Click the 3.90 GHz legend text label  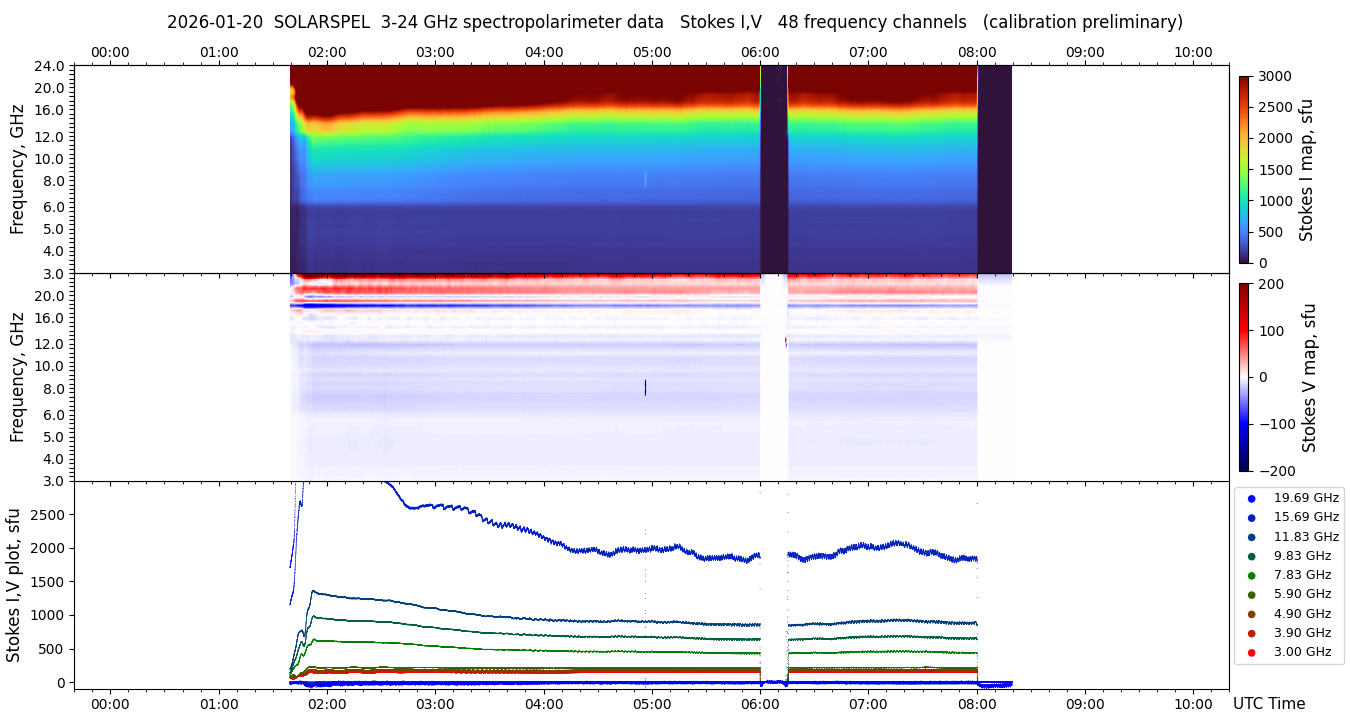click(x=1301, y=633)
